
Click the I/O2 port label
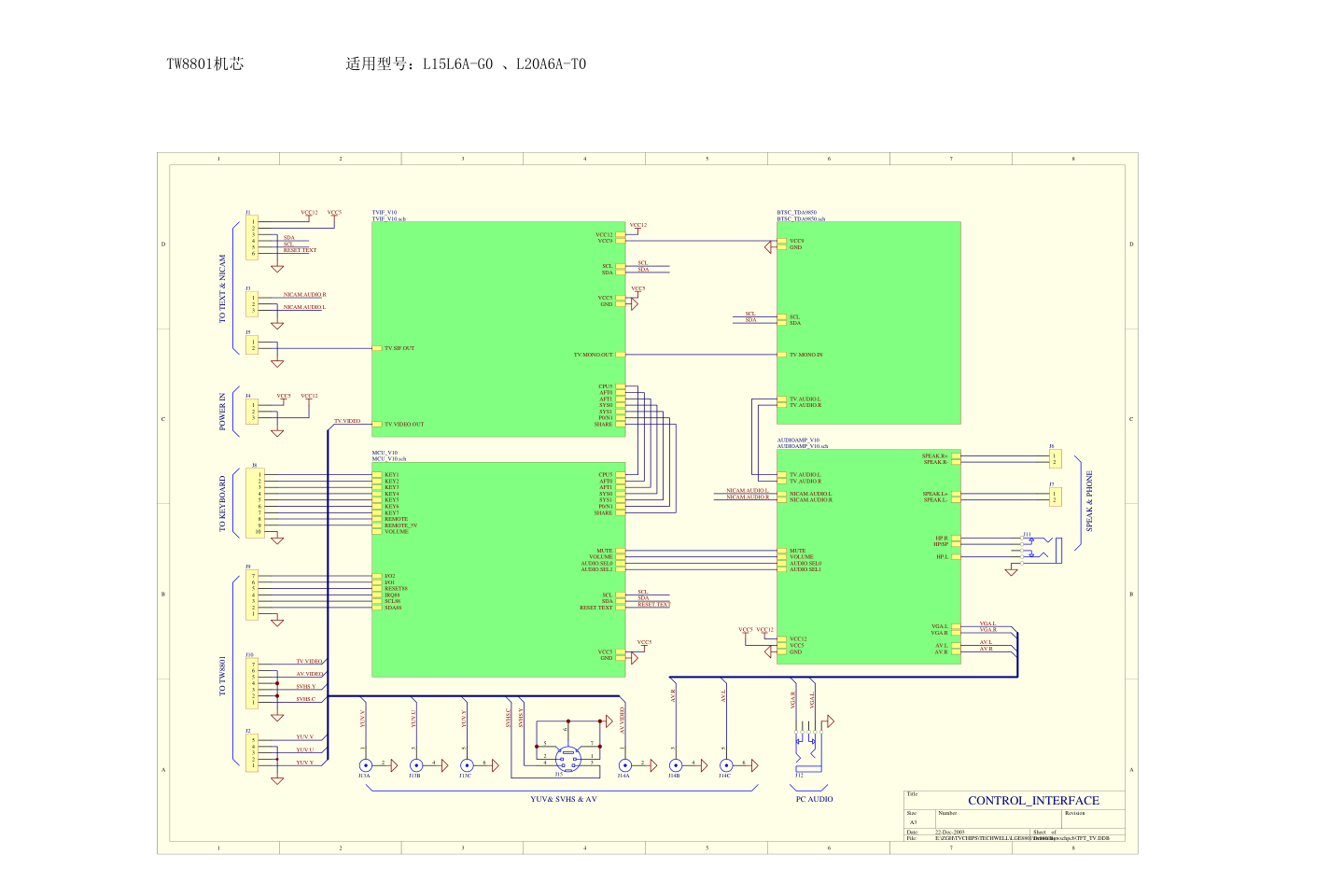pos(390,576)
